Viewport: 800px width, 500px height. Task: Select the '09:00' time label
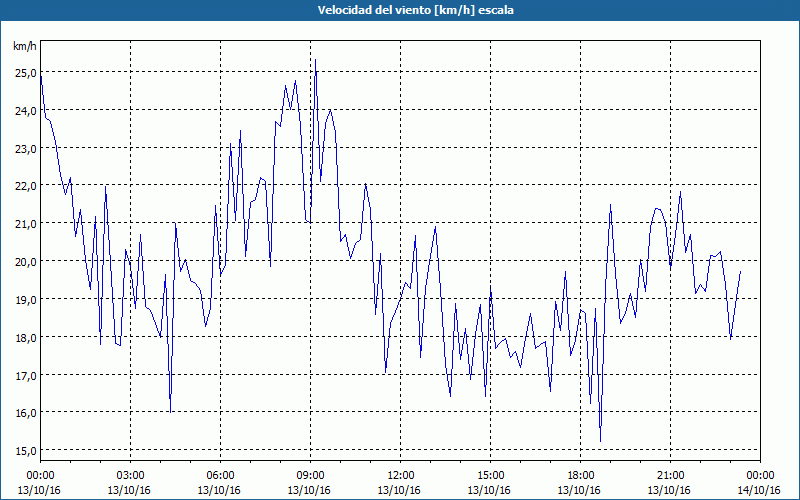coord(310,476)
